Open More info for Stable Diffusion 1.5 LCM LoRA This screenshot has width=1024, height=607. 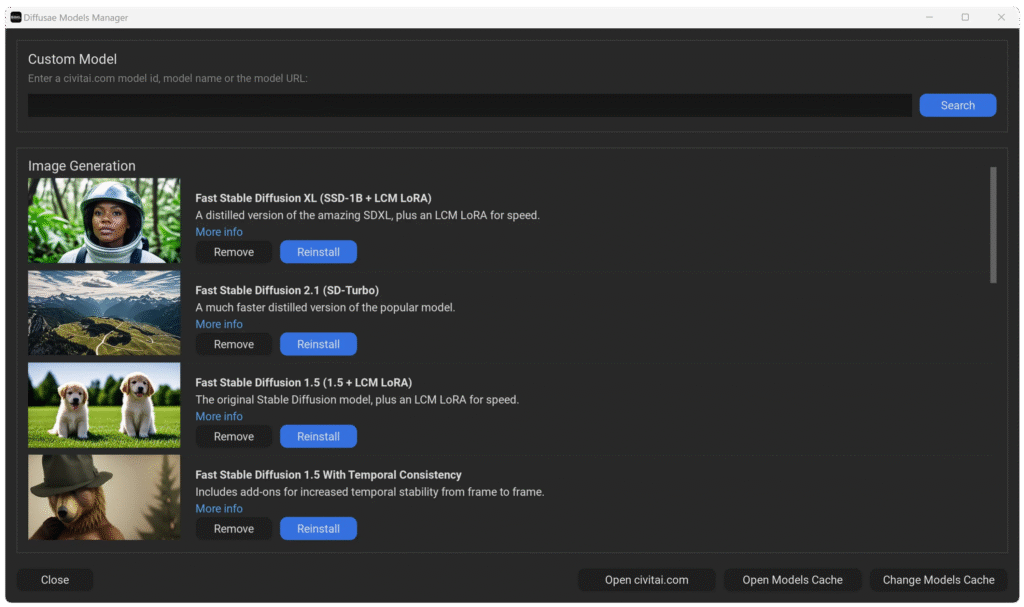pyautogui.click(x=219, y=416)
